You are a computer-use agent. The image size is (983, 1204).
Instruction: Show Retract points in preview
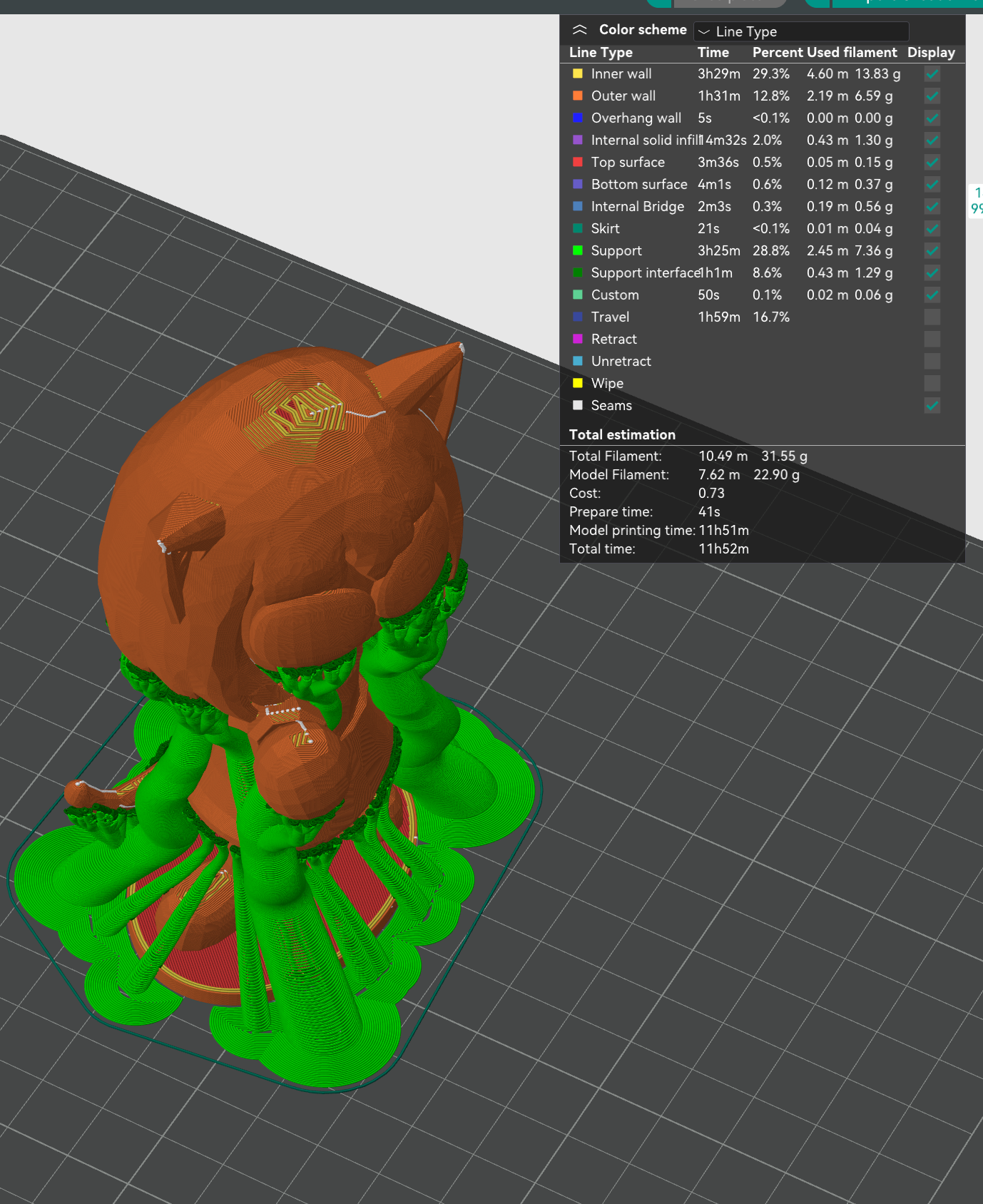(932, 339)
